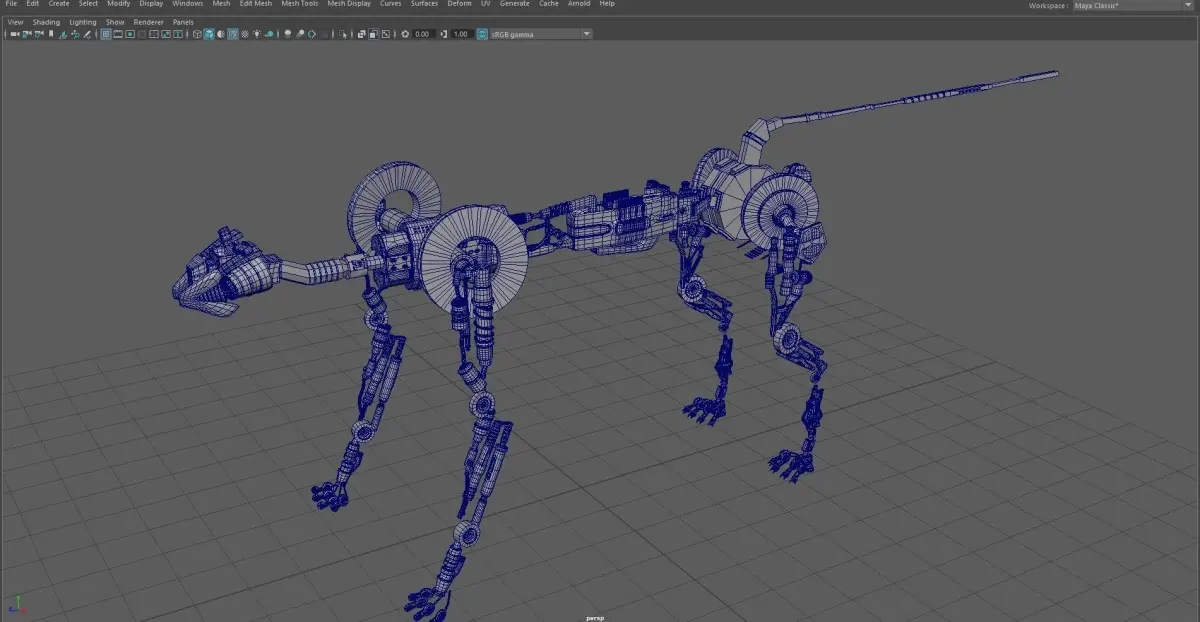Click the Exposure reset icon
1200x622 pixels.
point(404,34)
